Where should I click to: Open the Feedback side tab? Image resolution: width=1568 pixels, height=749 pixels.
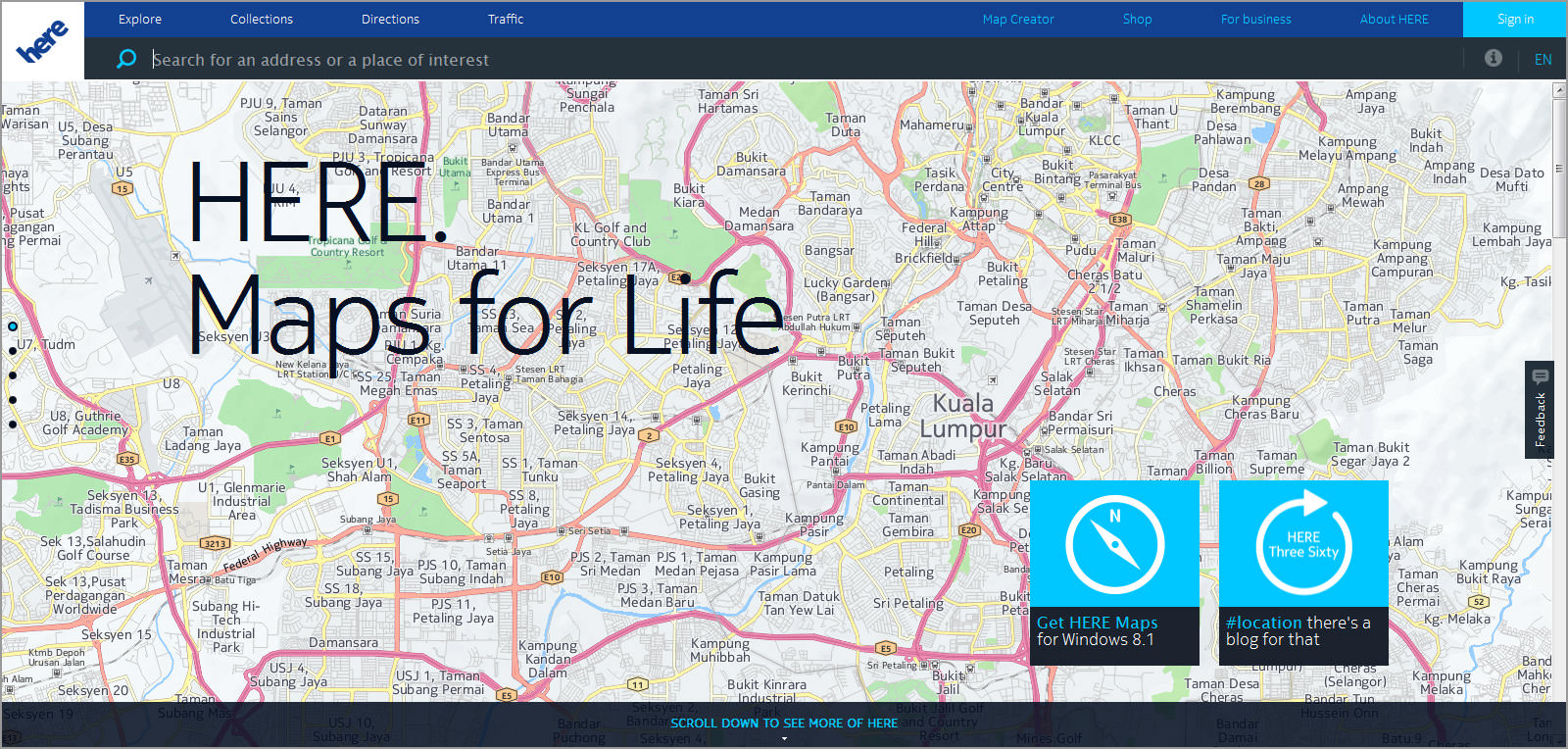click(x=1540, y=410)
